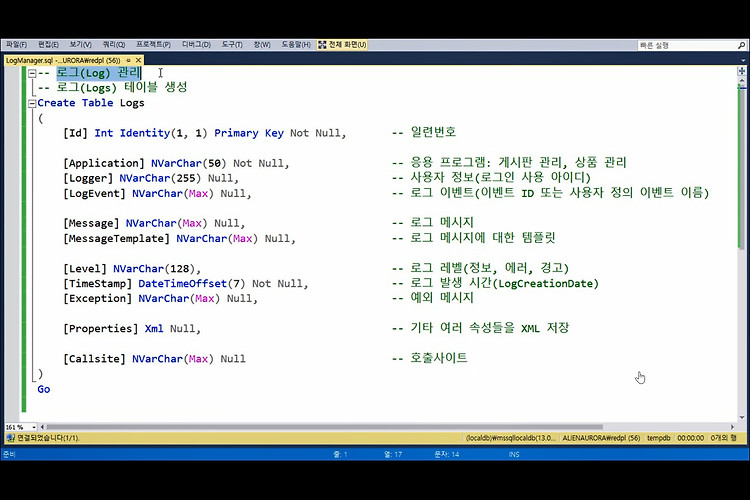Open the 창(W) menu
Image resolution: width=750 pixels, height=500 pixels.
(262, 44)
